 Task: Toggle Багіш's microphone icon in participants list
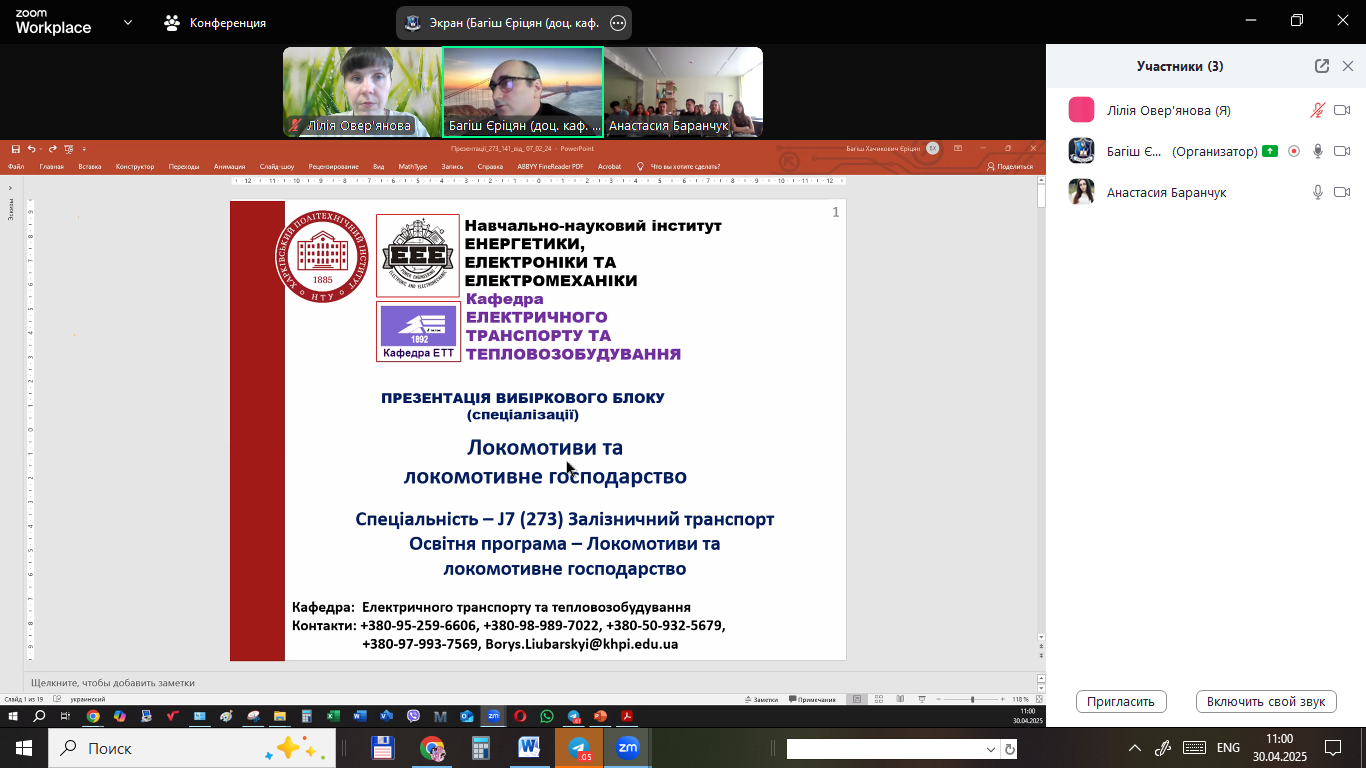click(1319, 151)
